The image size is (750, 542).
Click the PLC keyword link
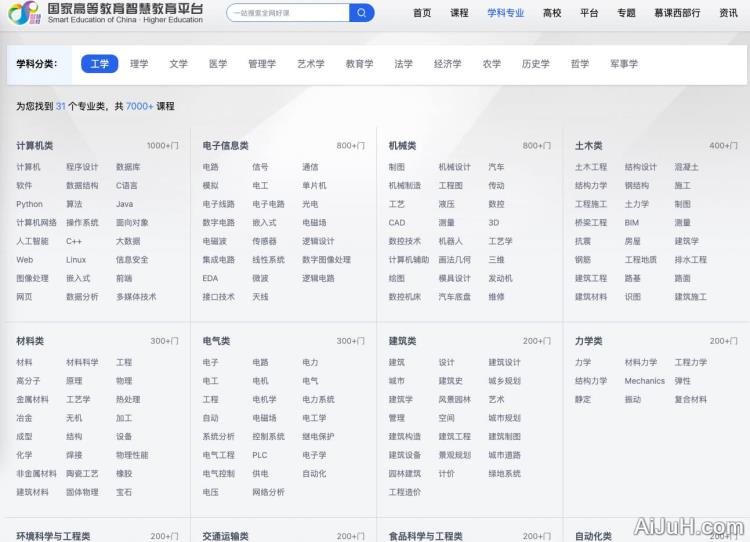click(260, 455)
